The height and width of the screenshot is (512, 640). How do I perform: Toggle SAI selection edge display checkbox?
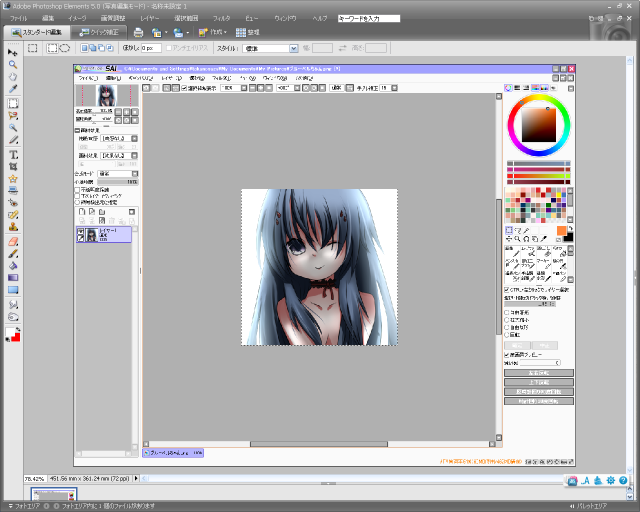tap(184, 88)
